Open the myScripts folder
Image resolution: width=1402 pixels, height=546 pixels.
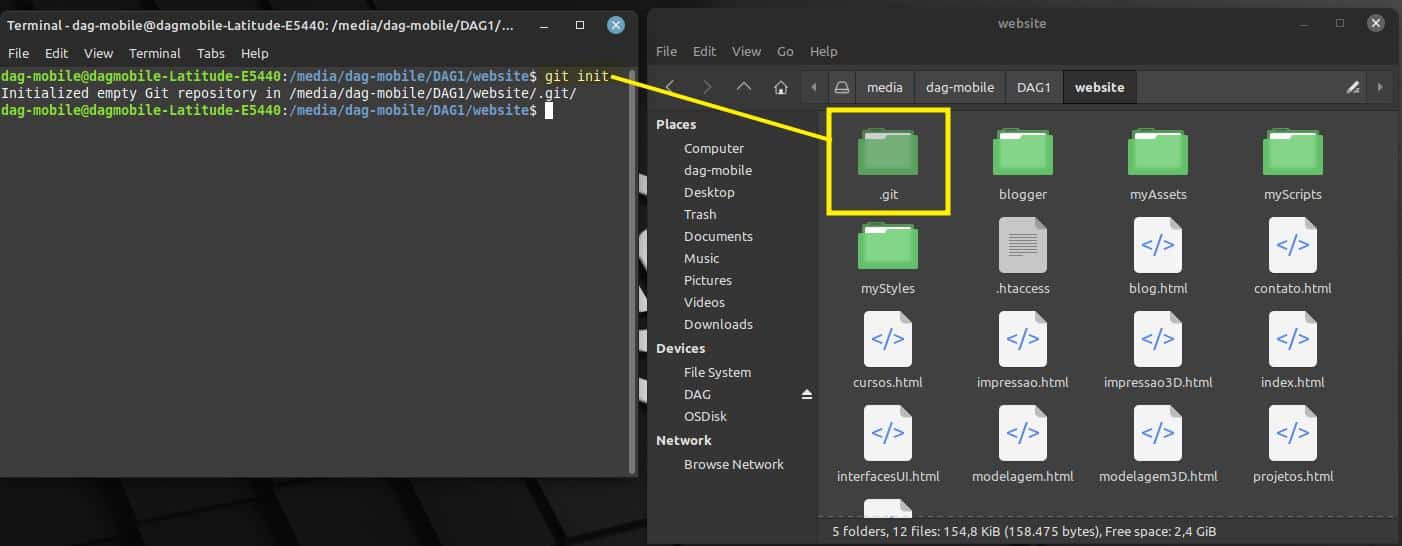(x=1292, y=160)
